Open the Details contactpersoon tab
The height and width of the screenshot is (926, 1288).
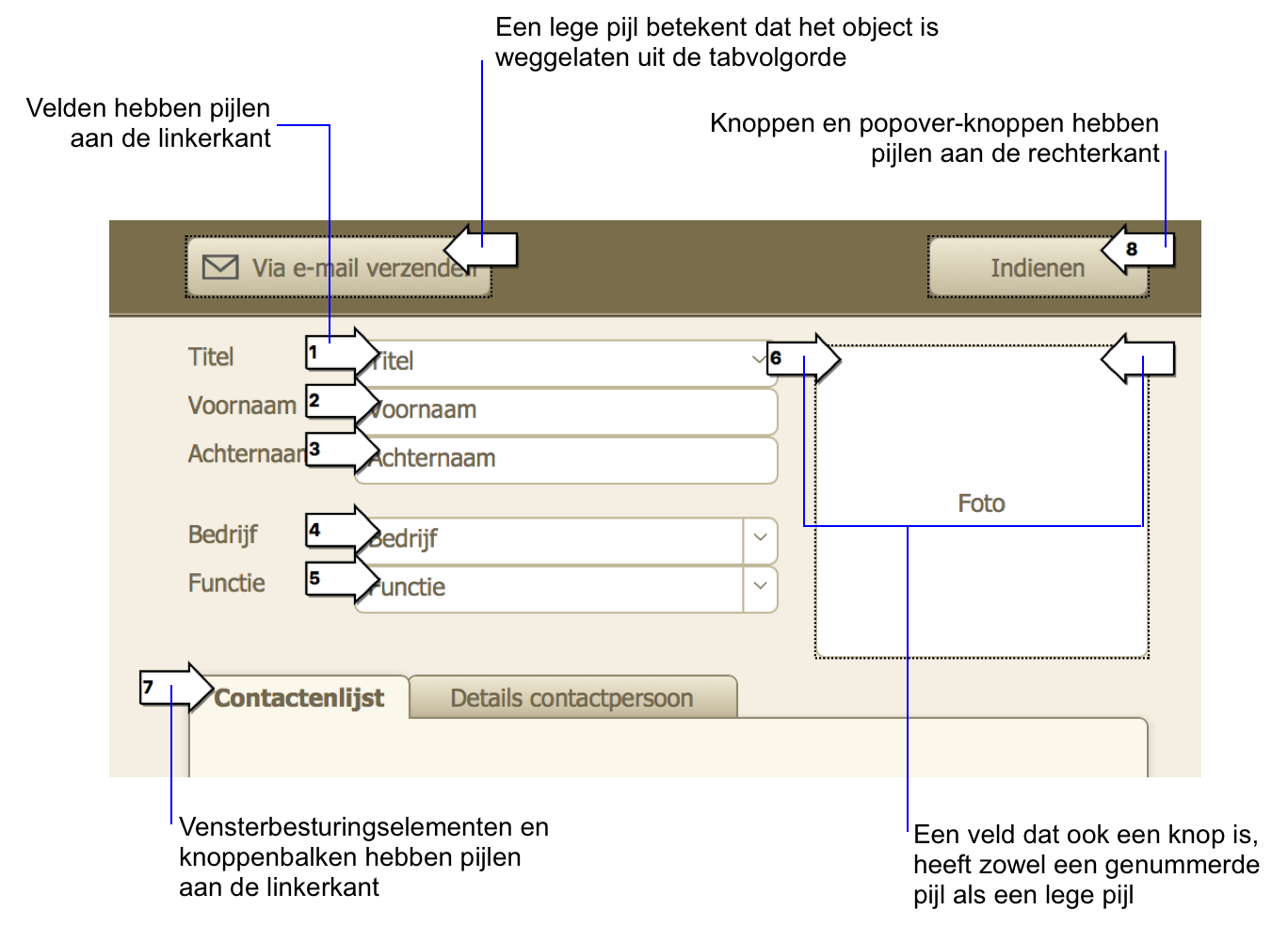[x=572, y=698]
